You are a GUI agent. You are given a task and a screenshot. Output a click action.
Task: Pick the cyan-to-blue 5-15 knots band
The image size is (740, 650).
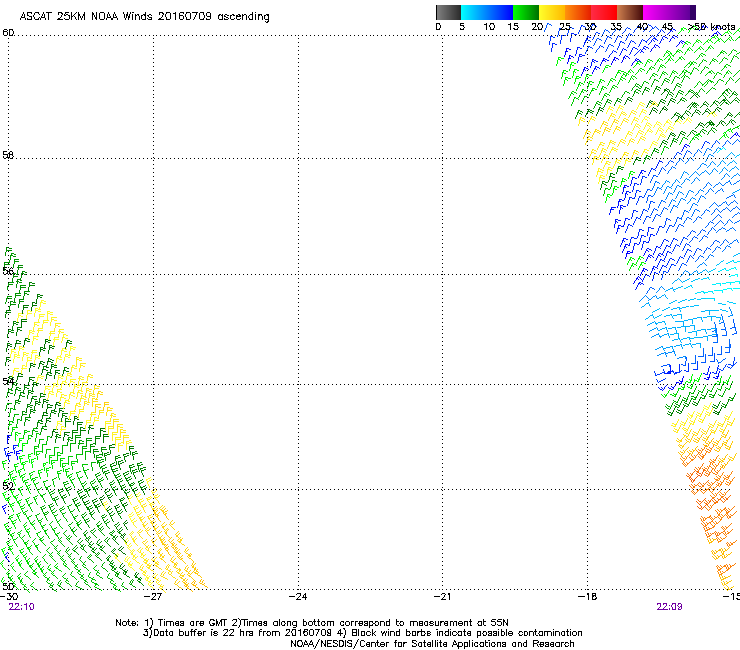(x=487, y=12)
